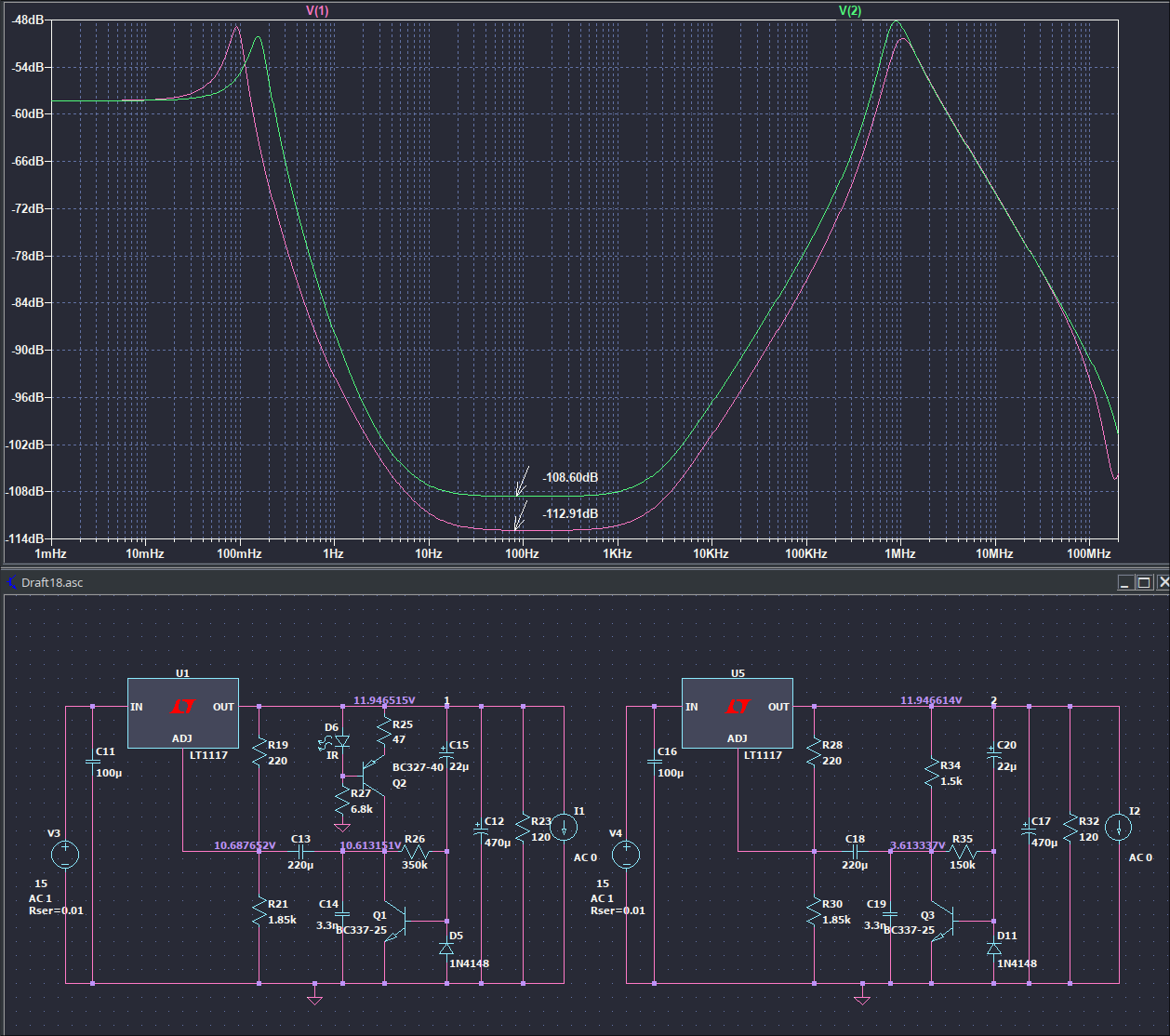The height and width of the screenshot is (1036, 1170).
Task: Select the I1 current source symbol
Action: click(x=565, y=828)
